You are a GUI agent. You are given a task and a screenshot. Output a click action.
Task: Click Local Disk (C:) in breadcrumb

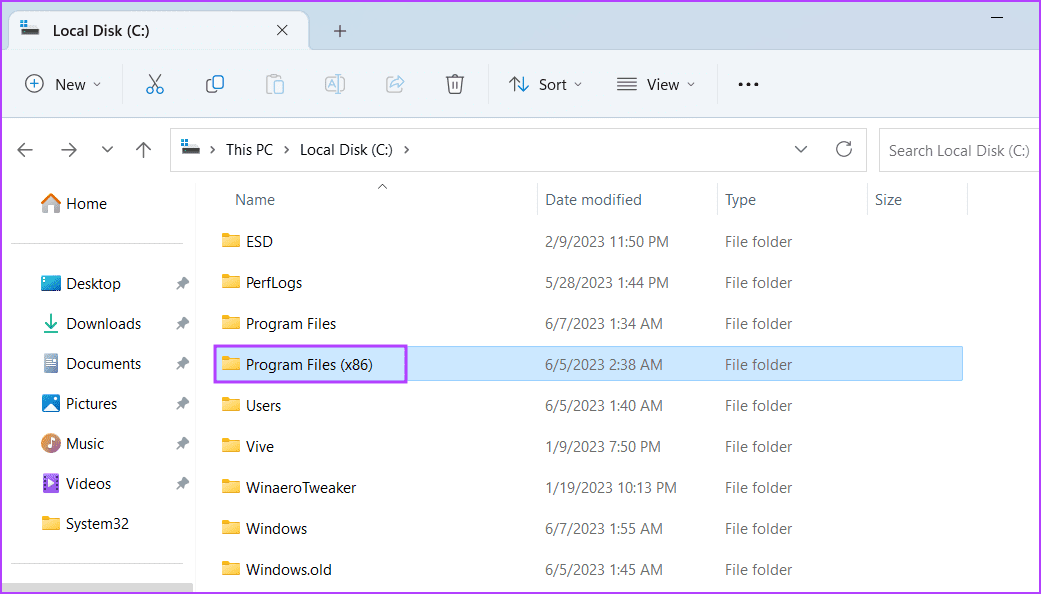pos(347,150)
